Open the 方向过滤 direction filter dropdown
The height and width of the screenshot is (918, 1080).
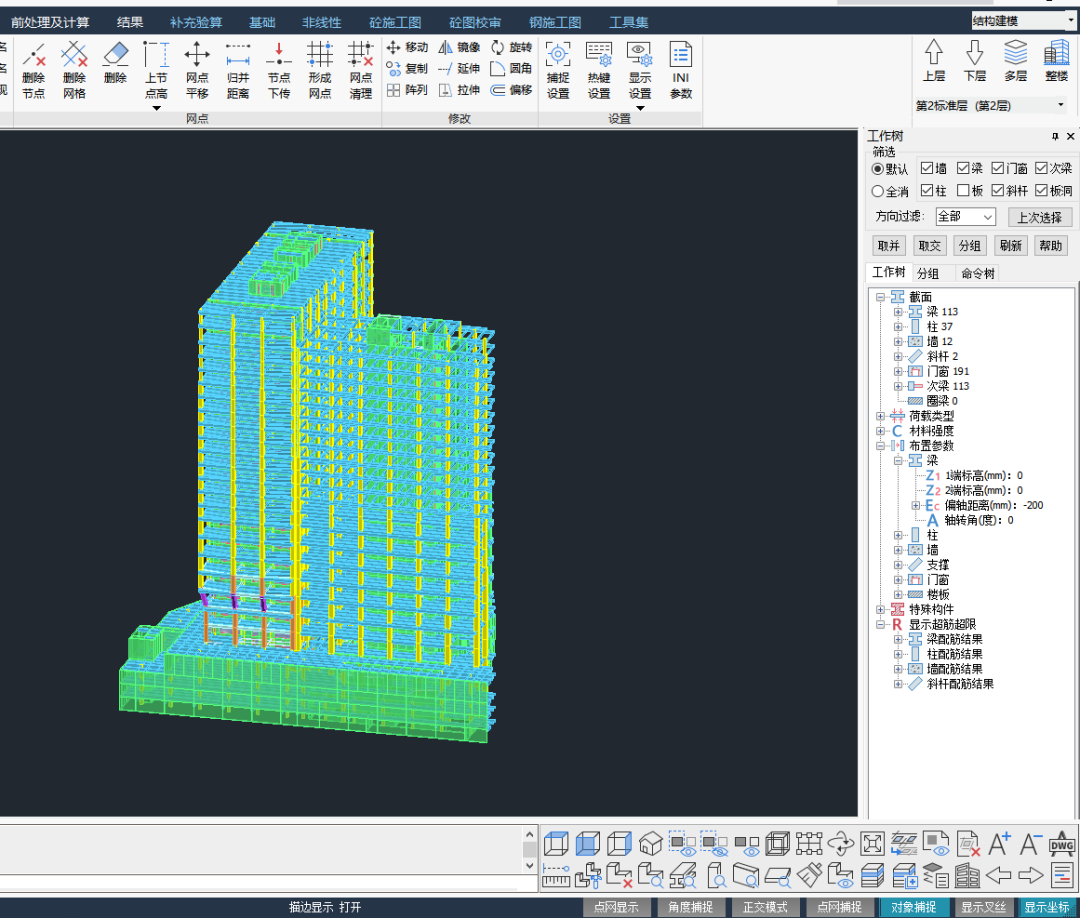click(965, 217)
